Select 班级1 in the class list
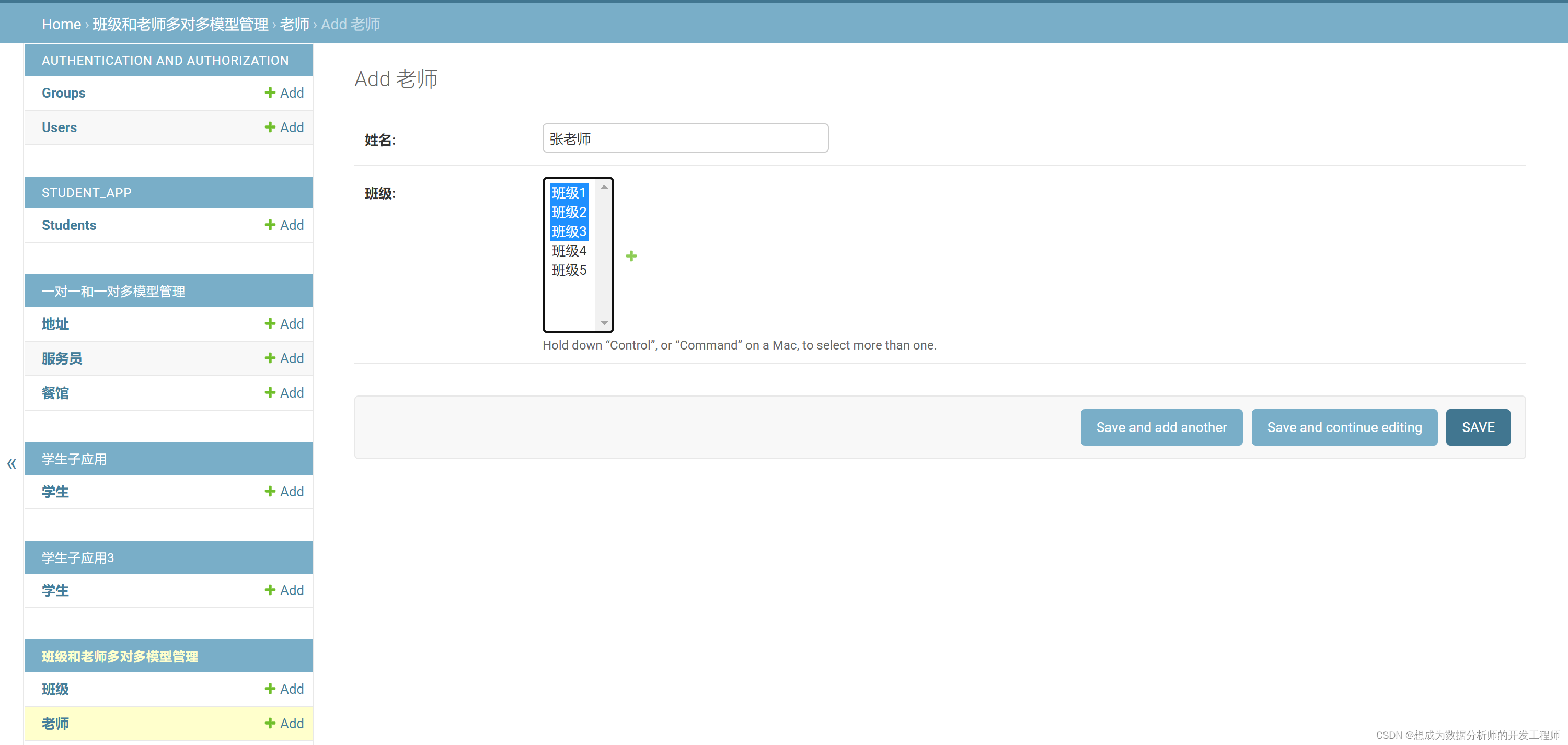 [567, 192]
